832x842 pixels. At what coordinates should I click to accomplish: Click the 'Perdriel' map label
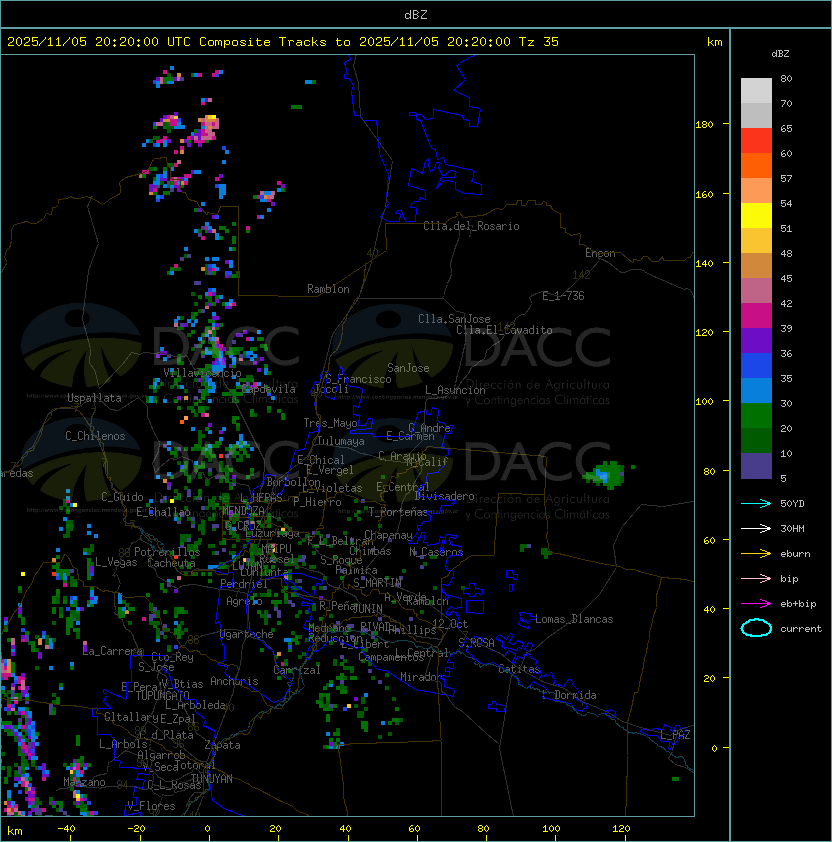click(x=244, y=584)
